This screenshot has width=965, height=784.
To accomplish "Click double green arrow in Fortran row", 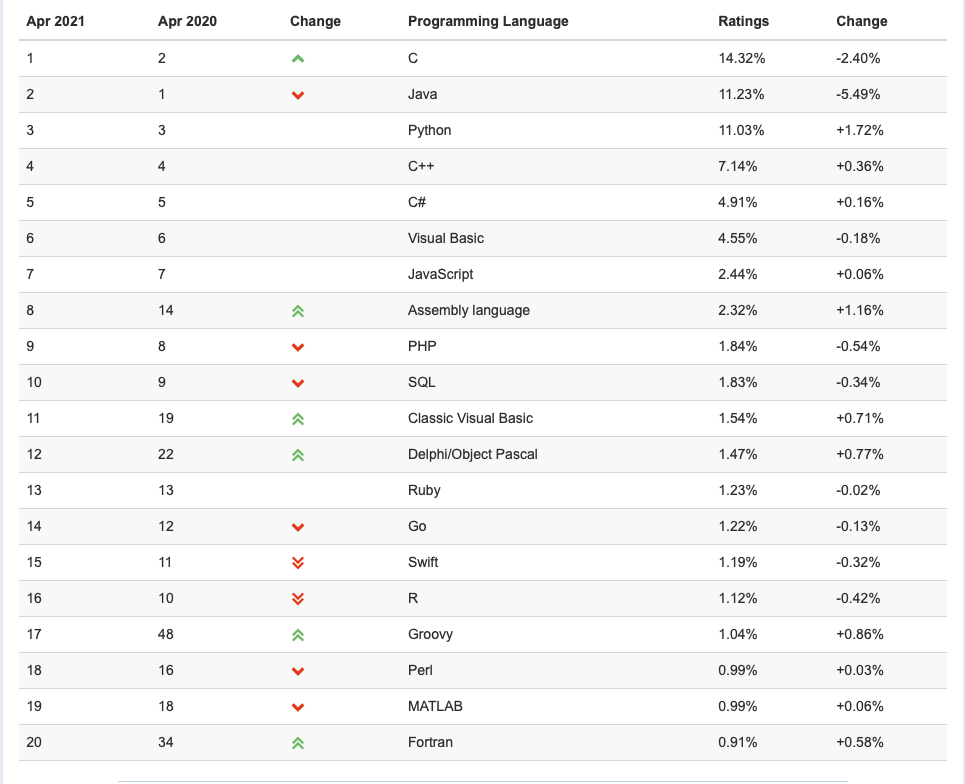I will coord(298,743).
